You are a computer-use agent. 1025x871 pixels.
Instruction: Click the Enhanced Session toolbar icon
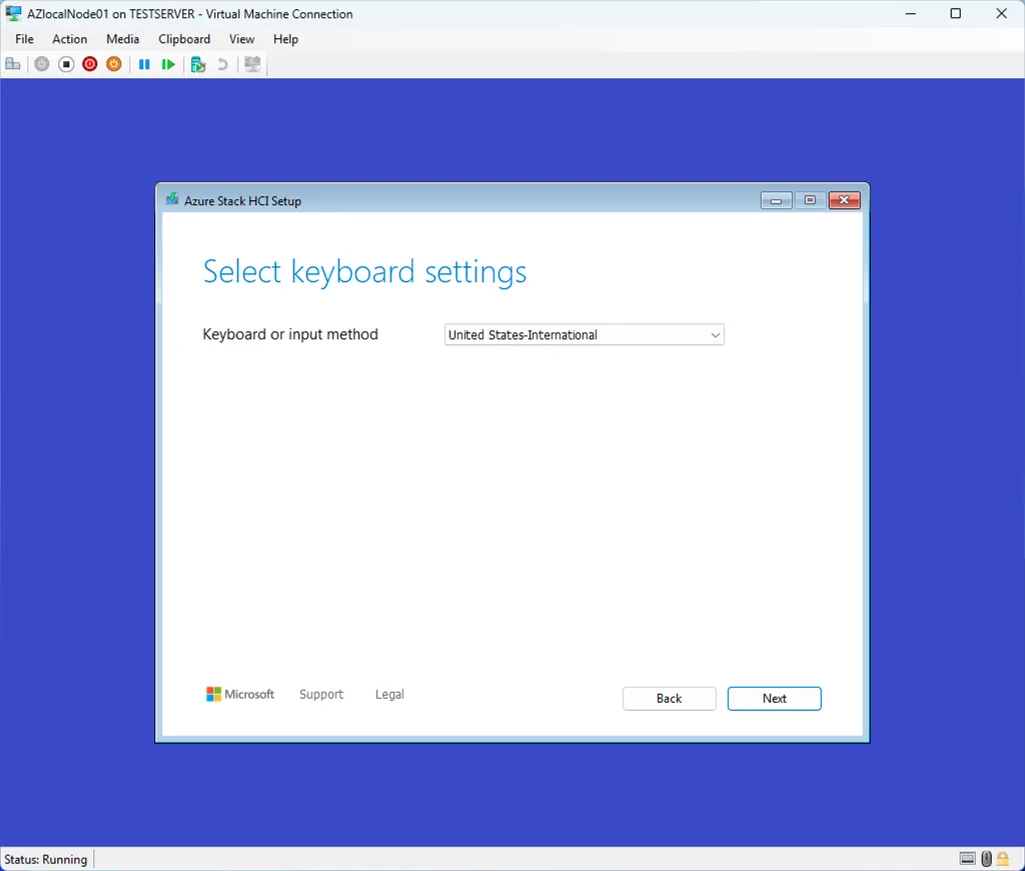[253, 64]
